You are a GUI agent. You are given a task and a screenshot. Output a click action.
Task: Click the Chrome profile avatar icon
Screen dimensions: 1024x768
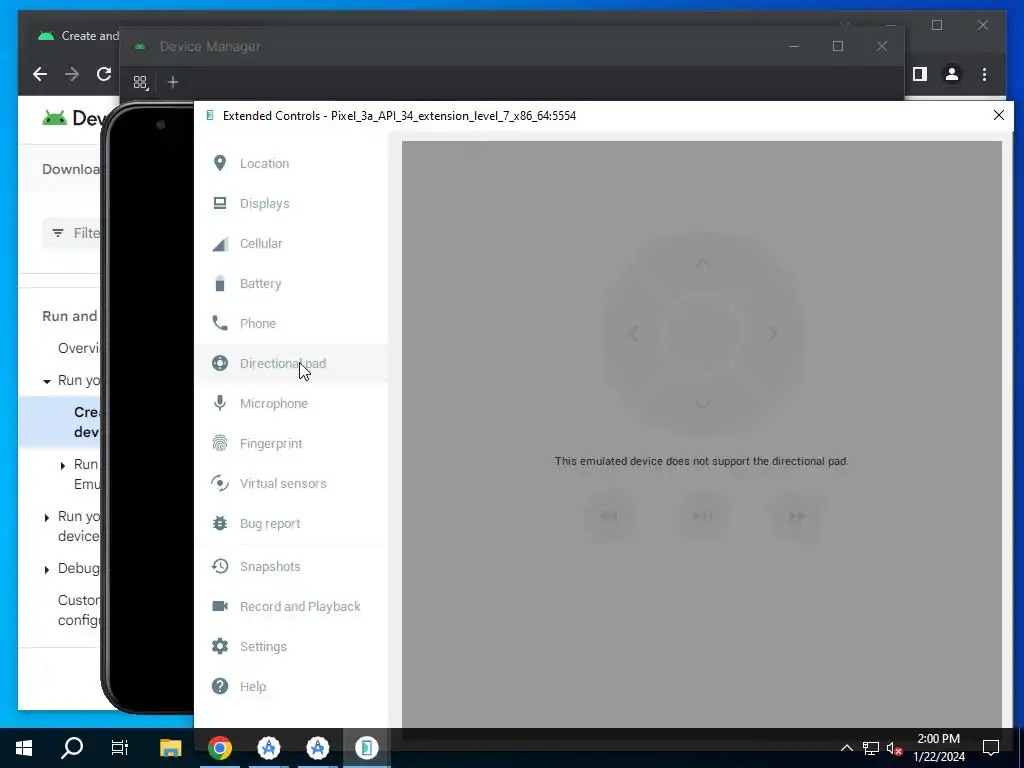click(952, 74)
